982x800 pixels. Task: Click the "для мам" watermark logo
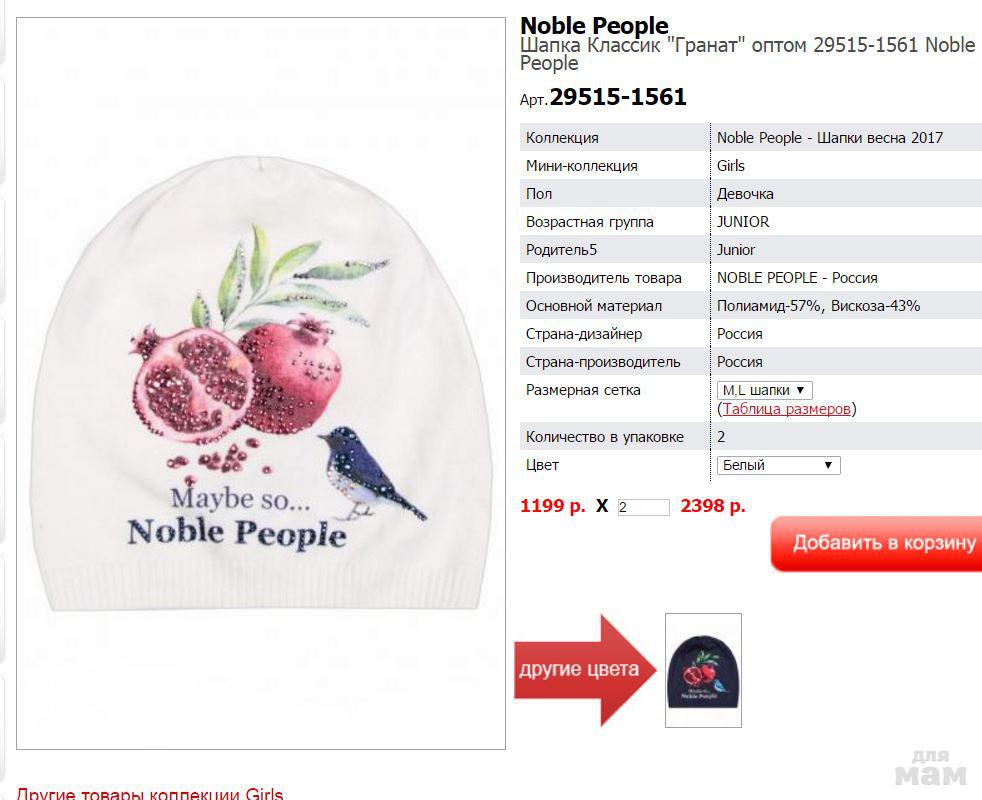point(930,768)
